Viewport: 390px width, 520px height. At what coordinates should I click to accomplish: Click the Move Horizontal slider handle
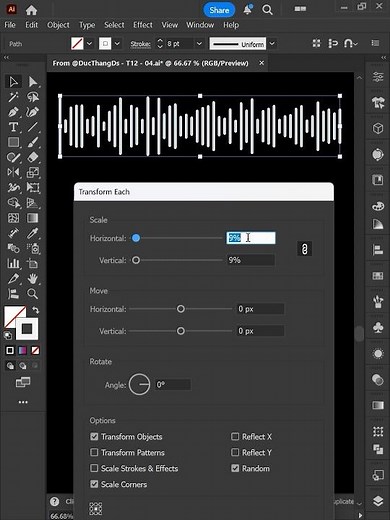click(181, 309)
